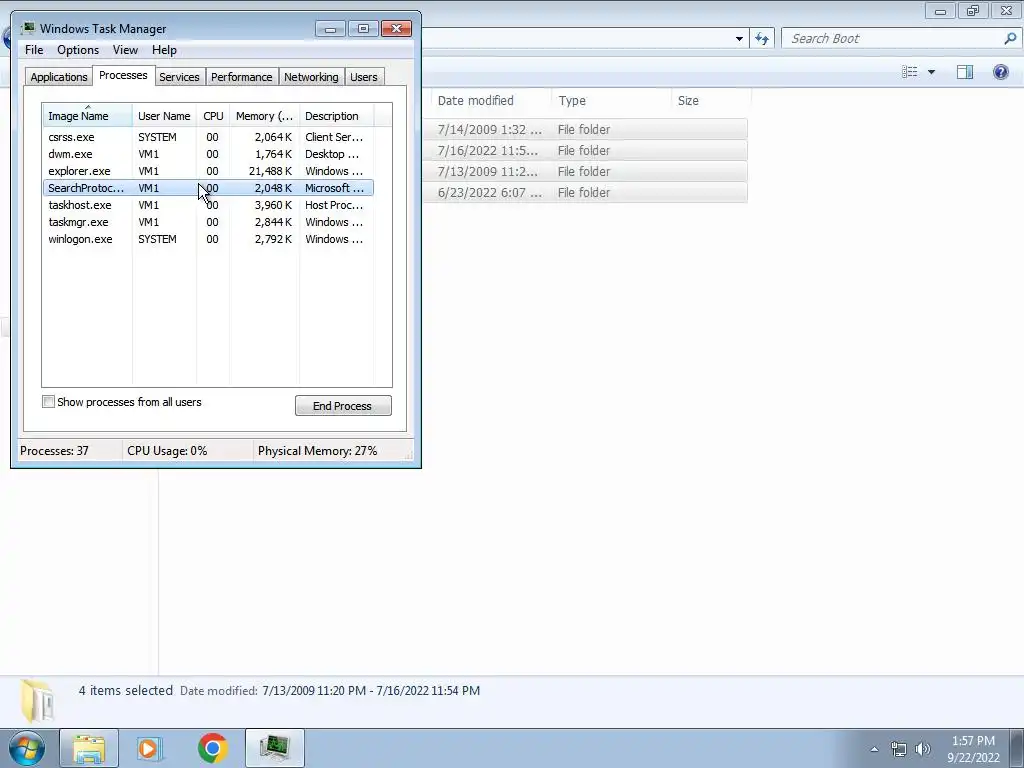Click Task Manager taskbar button

click(x=274, y=748)
